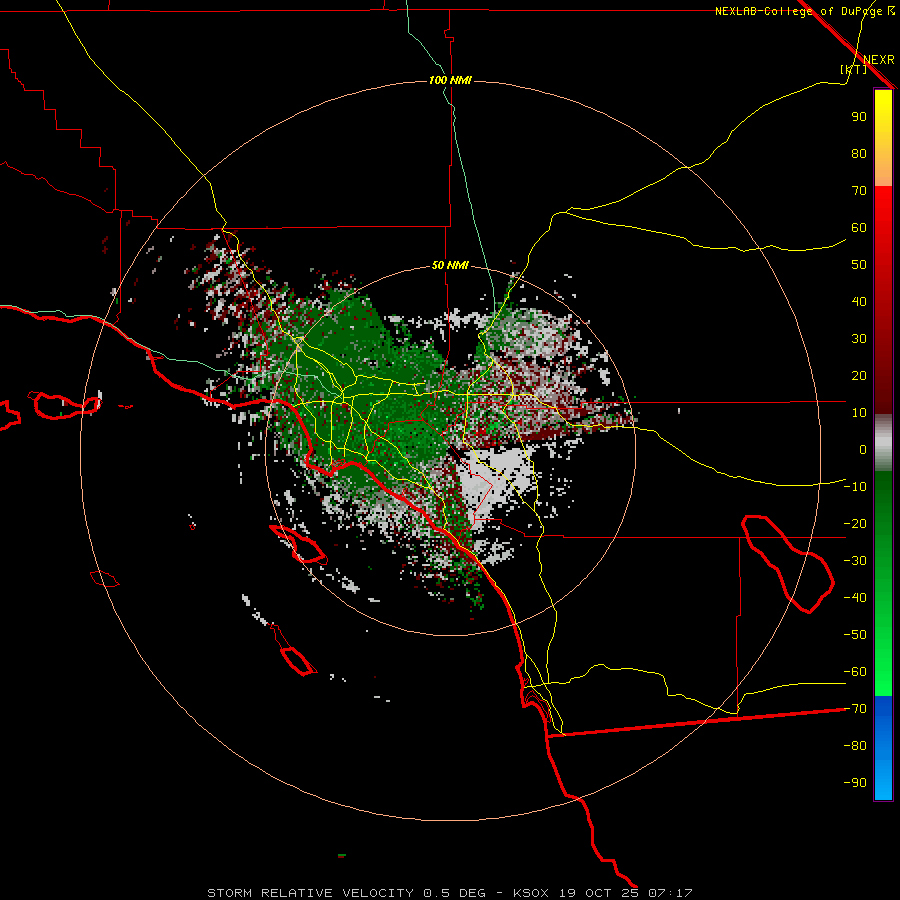Click the -40 scale label
Image resolution: width=900 pixels, height=900 pixels.
point(855,598)
